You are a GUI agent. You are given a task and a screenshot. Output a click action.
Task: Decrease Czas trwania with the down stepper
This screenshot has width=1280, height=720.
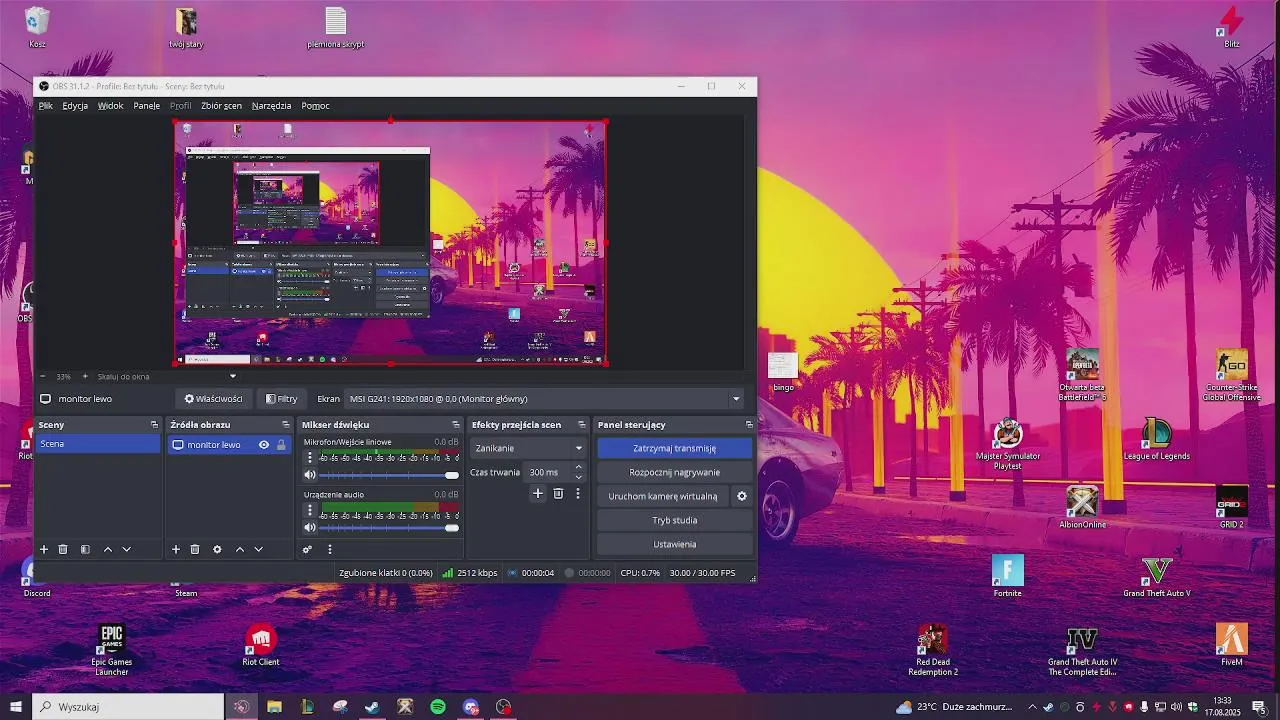coord(578,477)
